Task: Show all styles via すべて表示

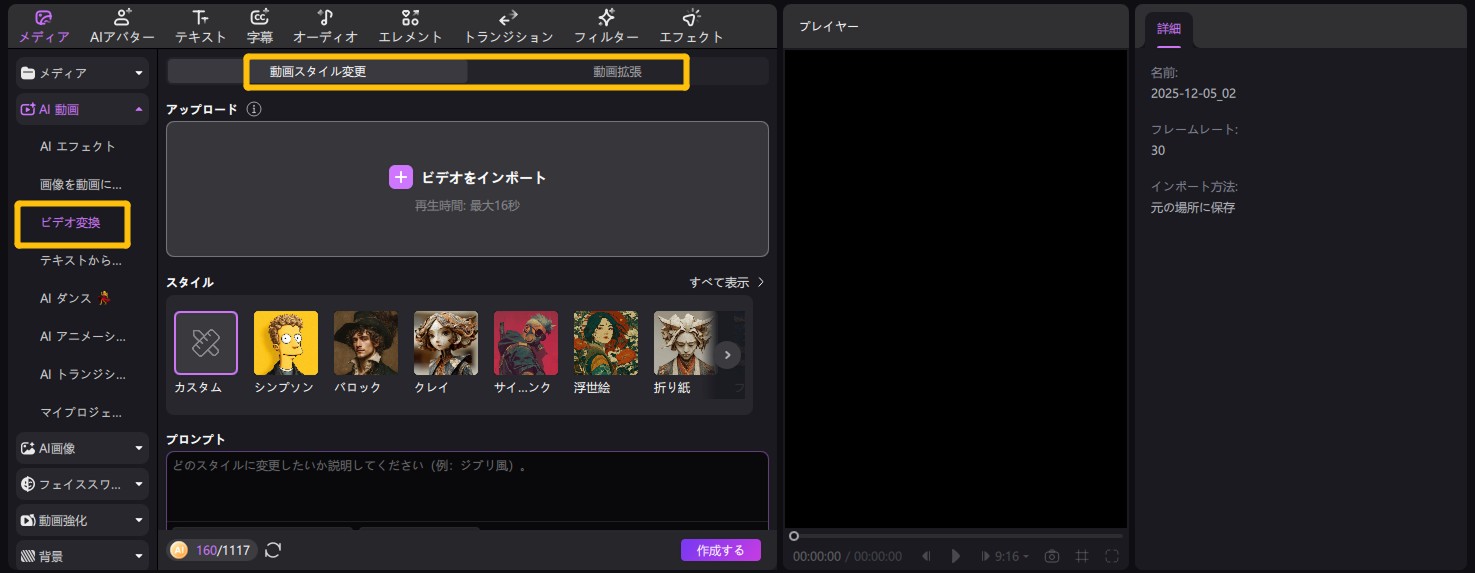Action: click(x=727, y=283)
